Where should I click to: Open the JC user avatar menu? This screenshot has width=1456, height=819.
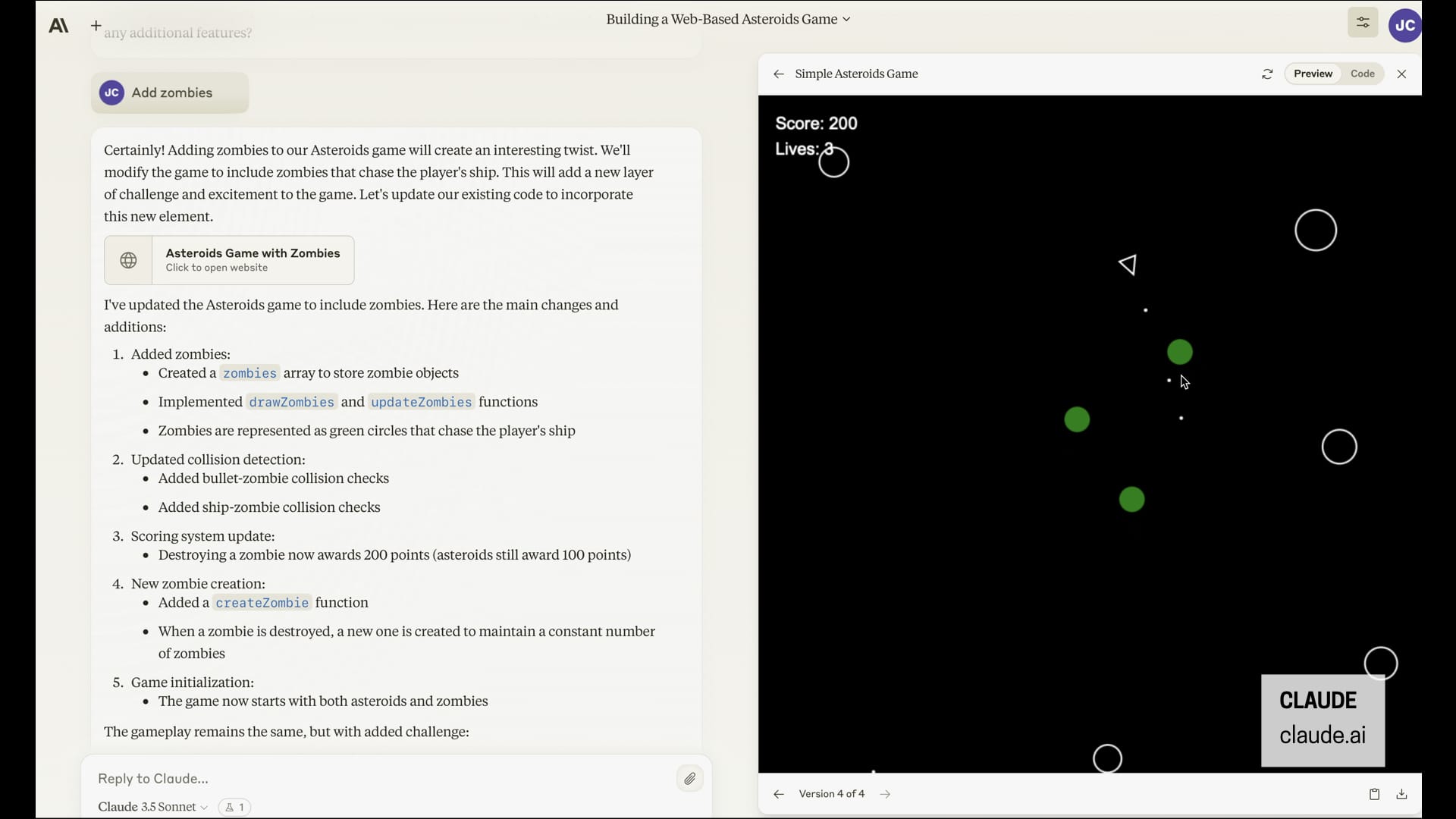[x=1404, y=25]
